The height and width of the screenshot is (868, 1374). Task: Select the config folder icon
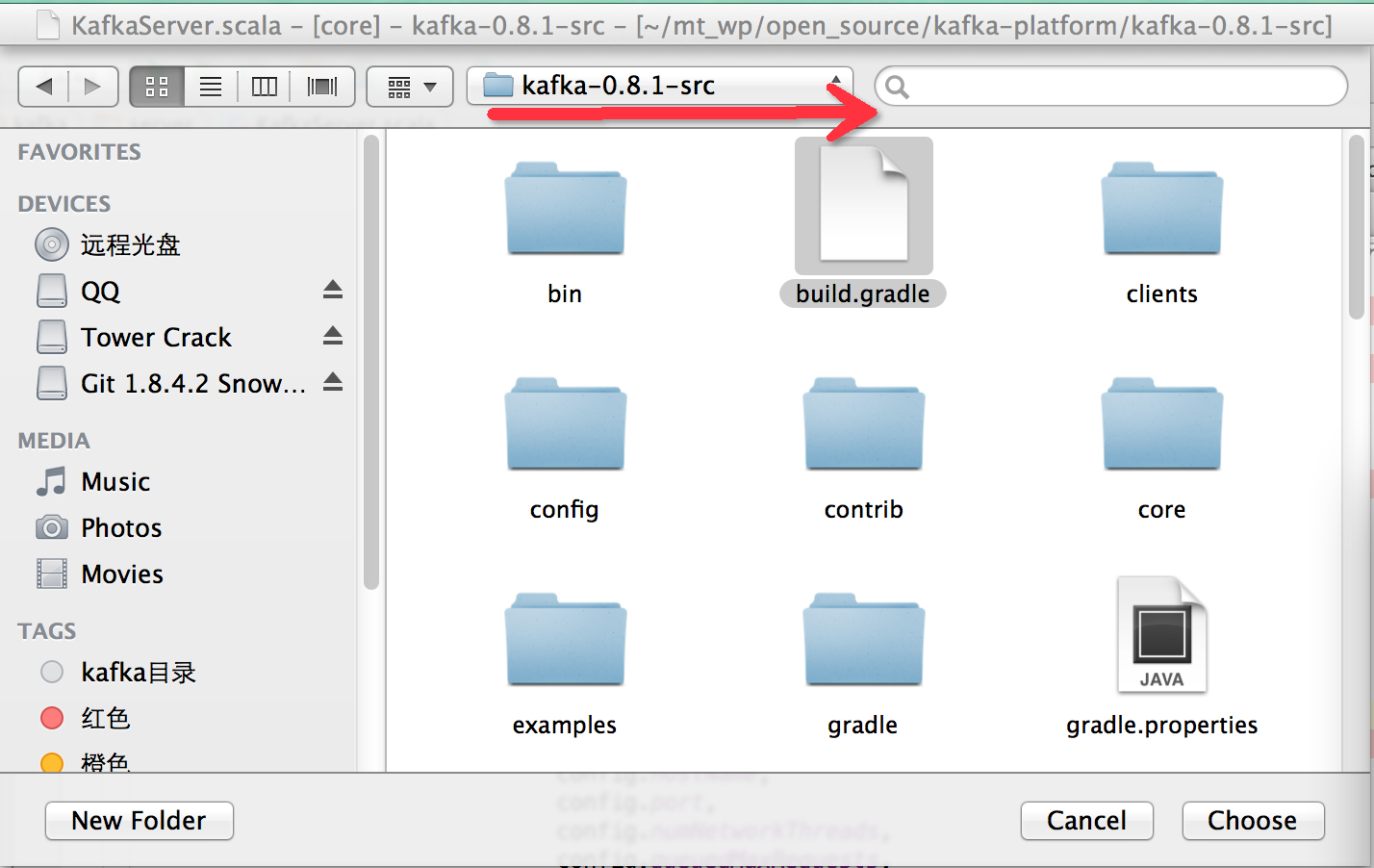[x=565, y=423]
